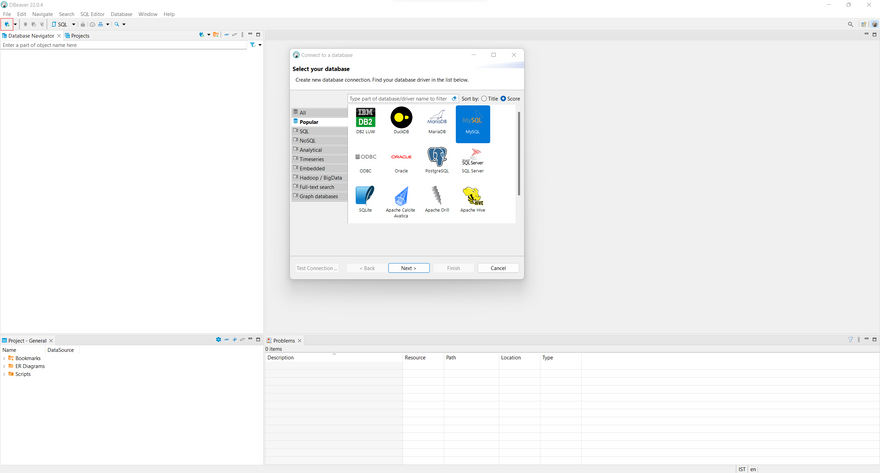Click the Next button
The width and height of the screenshot is (880, 473).
pos(408,268)
